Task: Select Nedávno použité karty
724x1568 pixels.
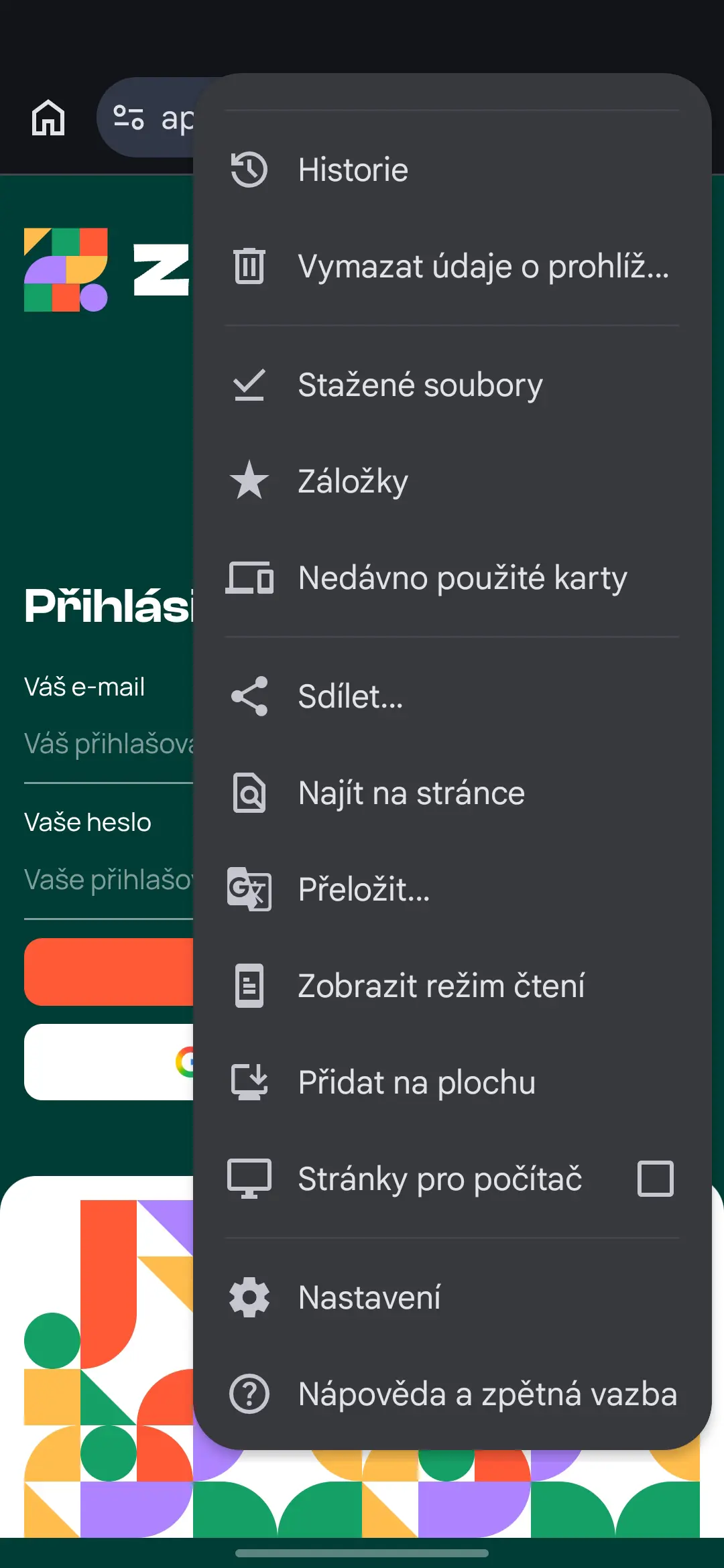Action: (463, 578)
